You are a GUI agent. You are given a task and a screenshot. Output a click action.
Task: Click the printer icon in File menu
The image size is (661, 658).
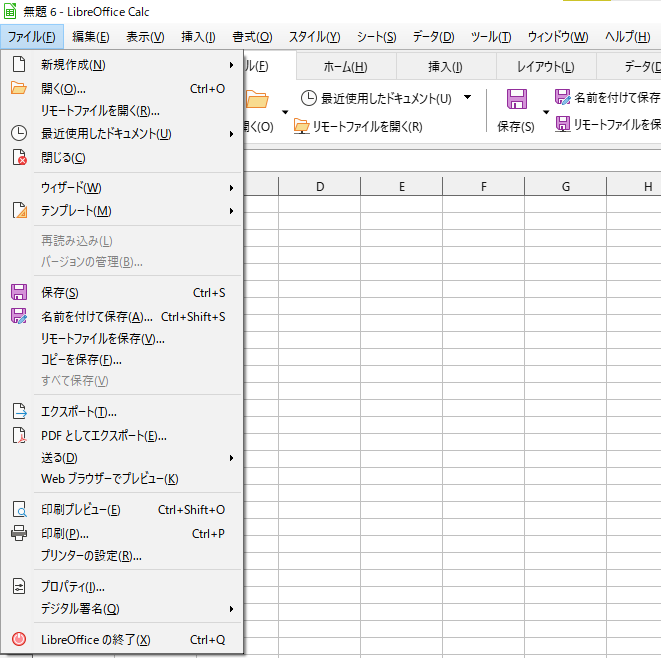coord(19,533)
